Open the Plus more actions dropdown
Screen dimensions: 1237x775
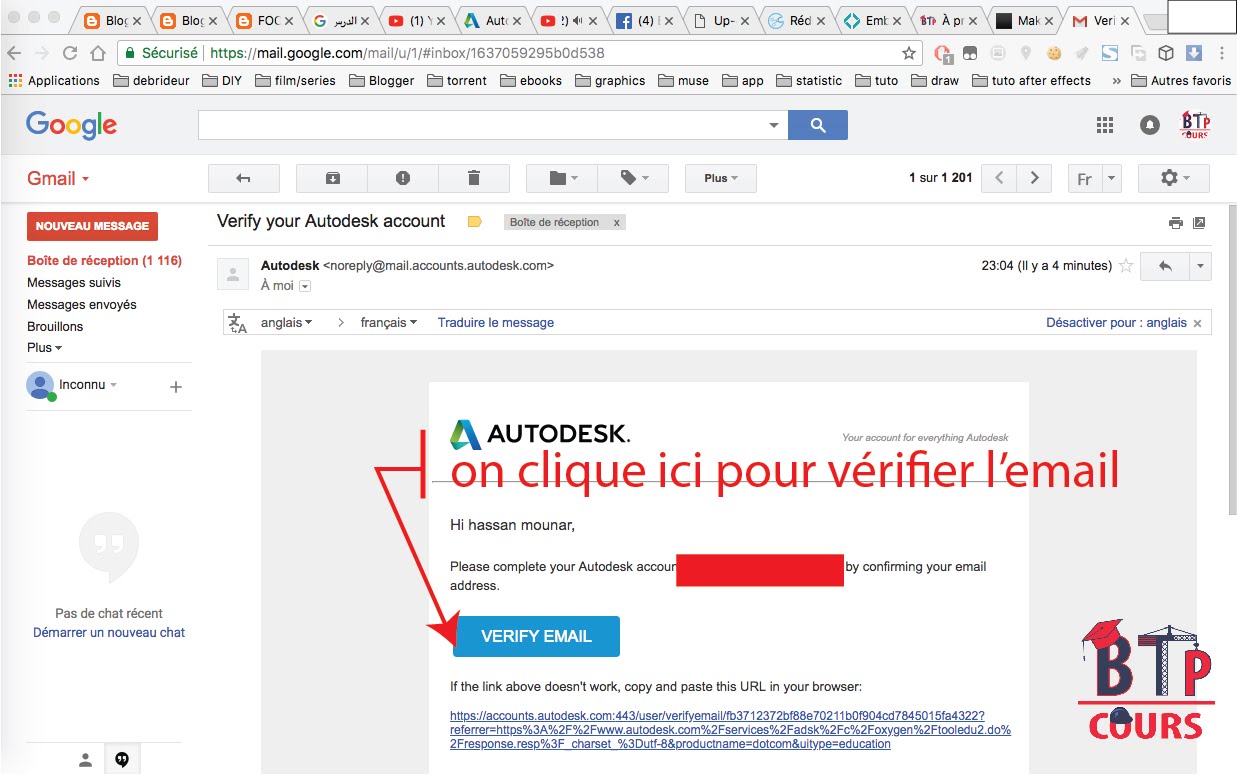pos(721,178)
